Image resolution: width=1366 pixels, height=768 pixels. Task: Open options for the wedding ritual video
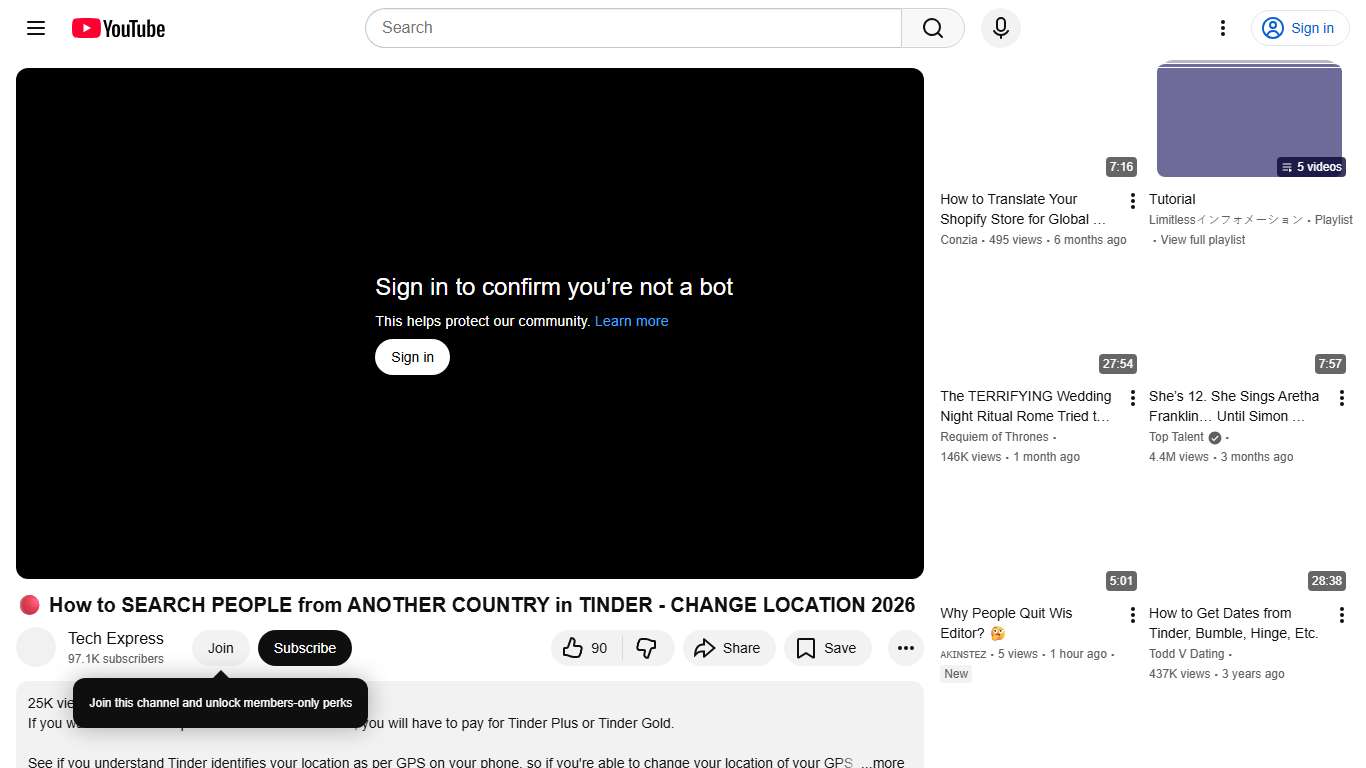tap(1131, 397)
